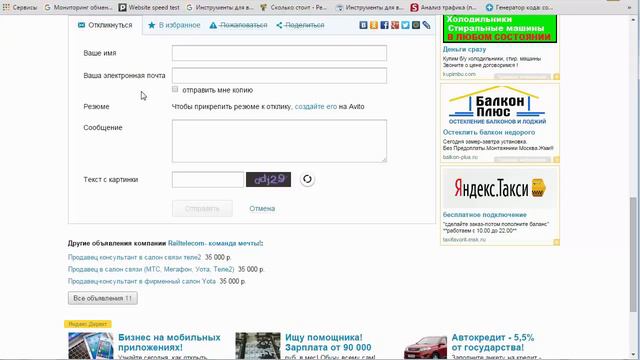
Task: Click the Пожаловаться link
Action: 238,25
